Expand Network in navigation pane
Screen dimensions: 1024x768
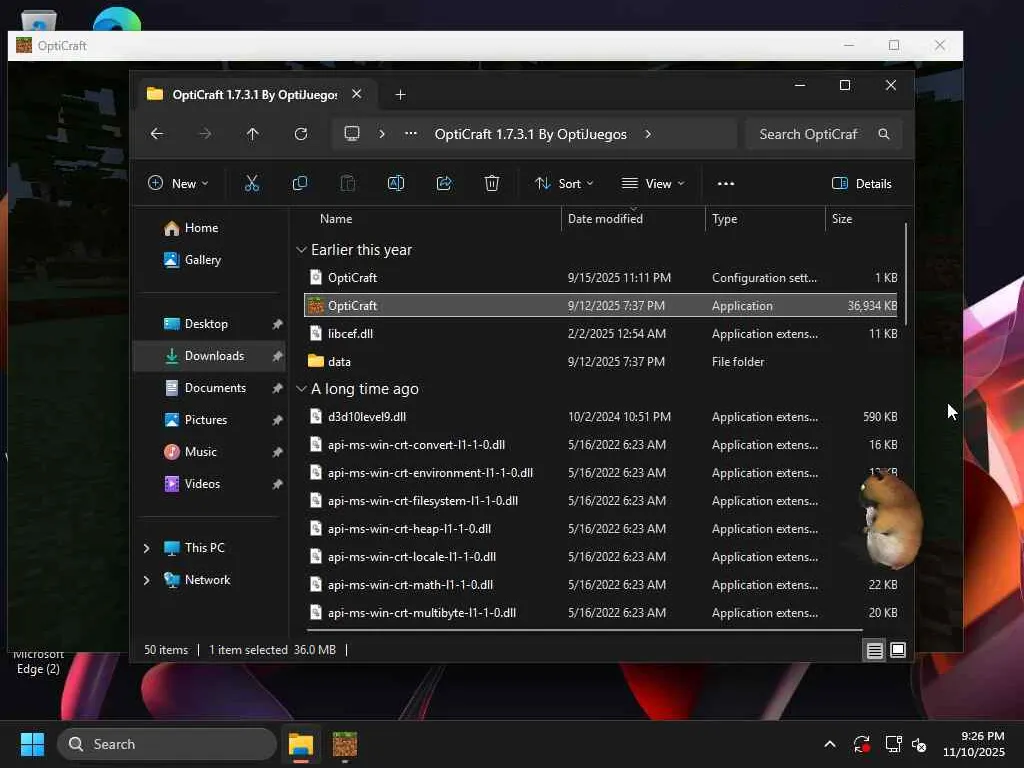pos(146,580)
